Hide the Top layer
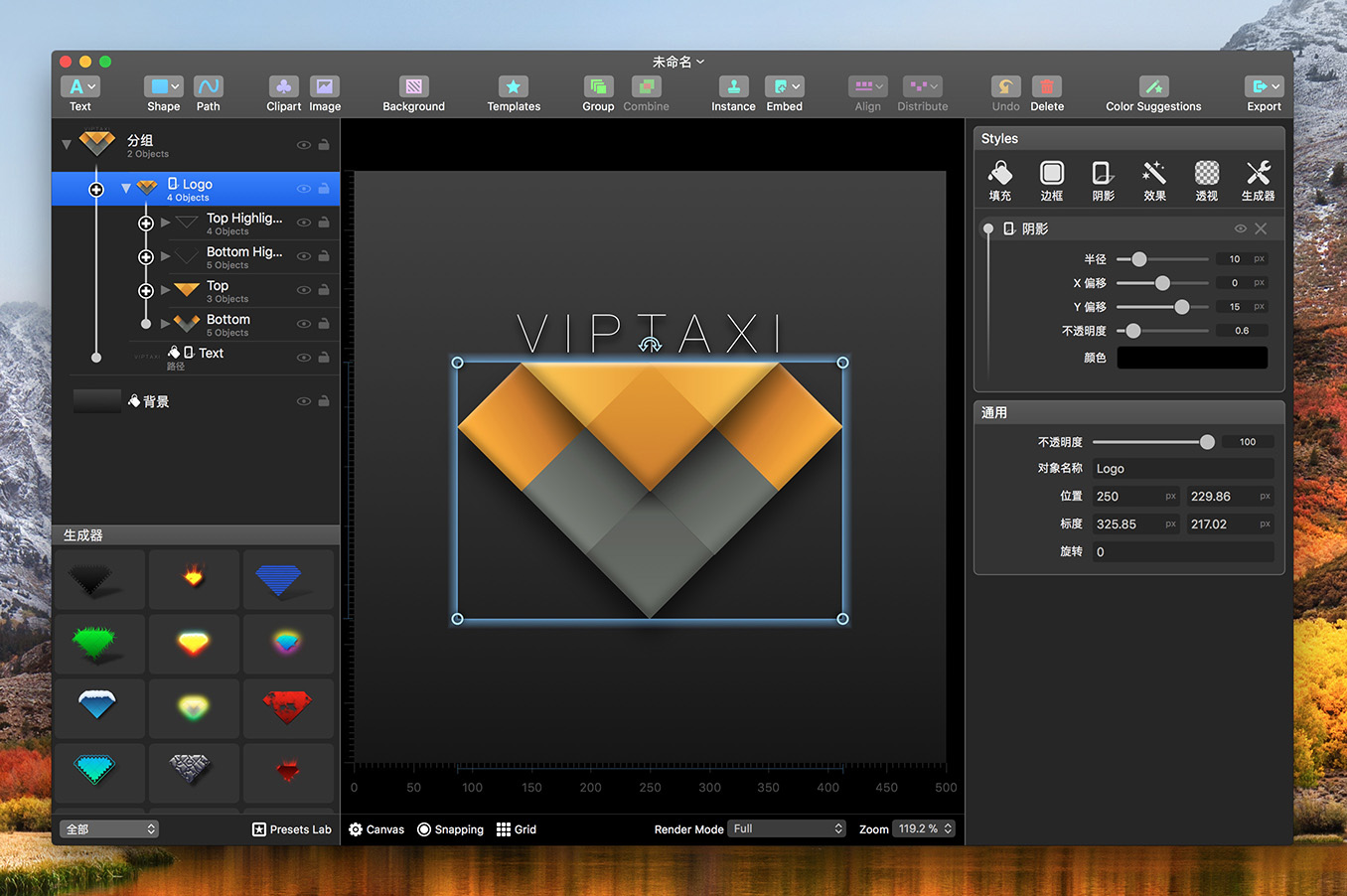The width and height of the screenshot is (1347, 896). pyautogui.click(x=304, y=290)
